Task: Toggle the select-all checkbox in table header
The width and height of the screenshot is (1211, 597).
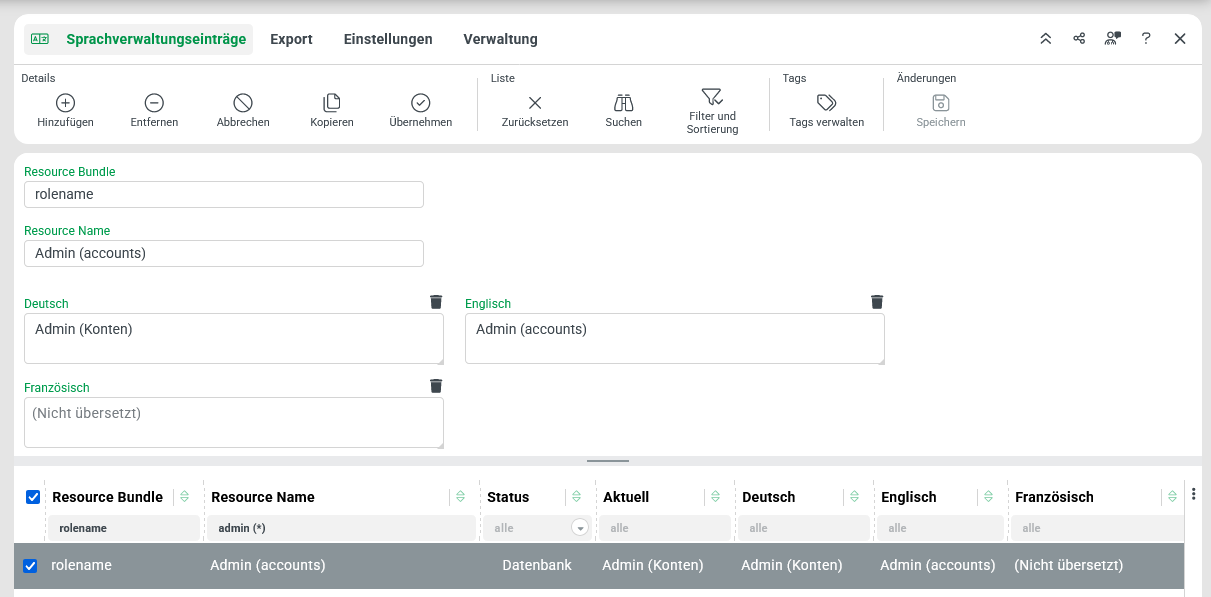Action: pos(33,497)
